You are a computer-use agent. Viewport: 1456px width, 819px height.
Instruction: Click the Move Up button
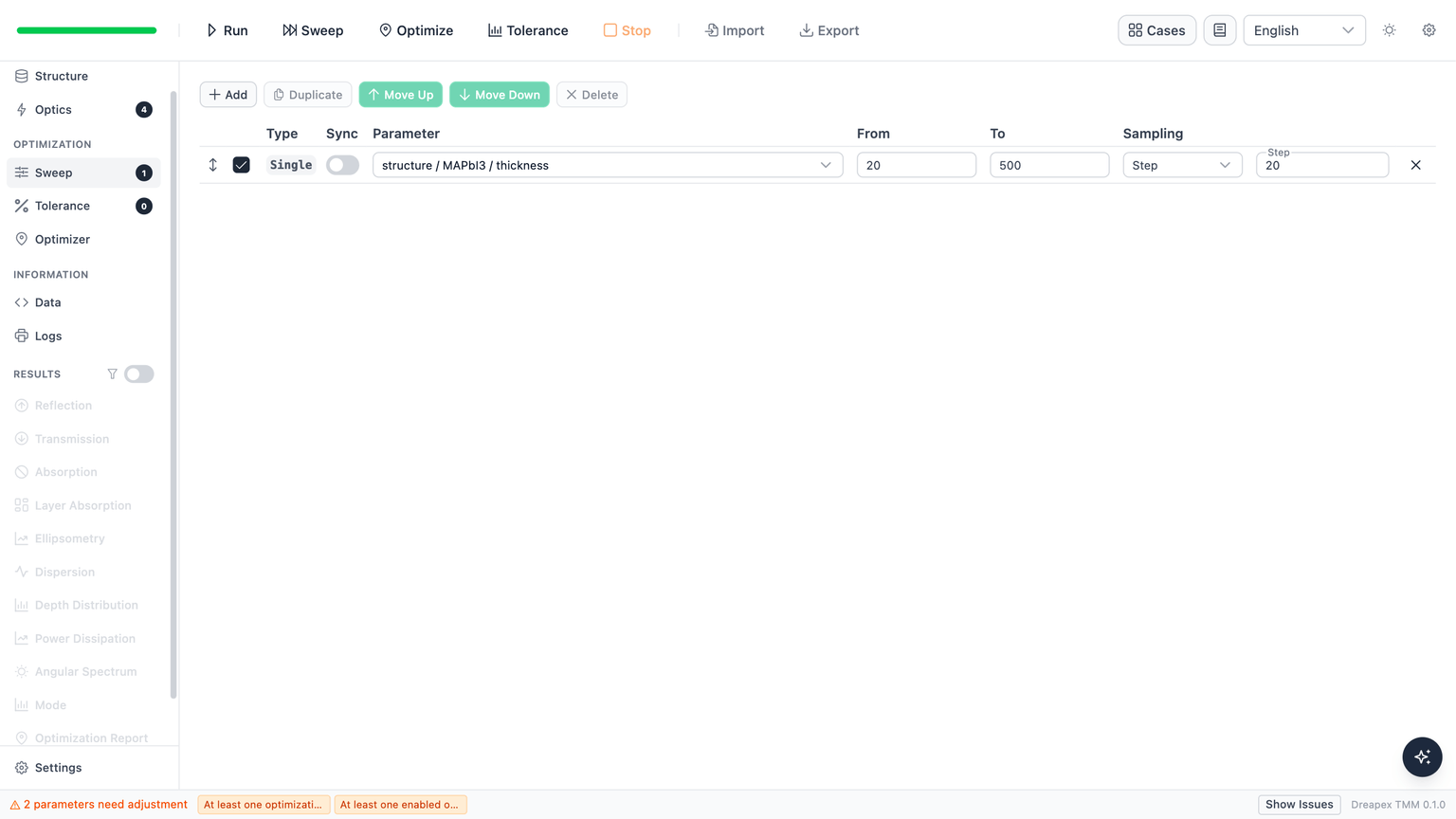click(400, 95)
